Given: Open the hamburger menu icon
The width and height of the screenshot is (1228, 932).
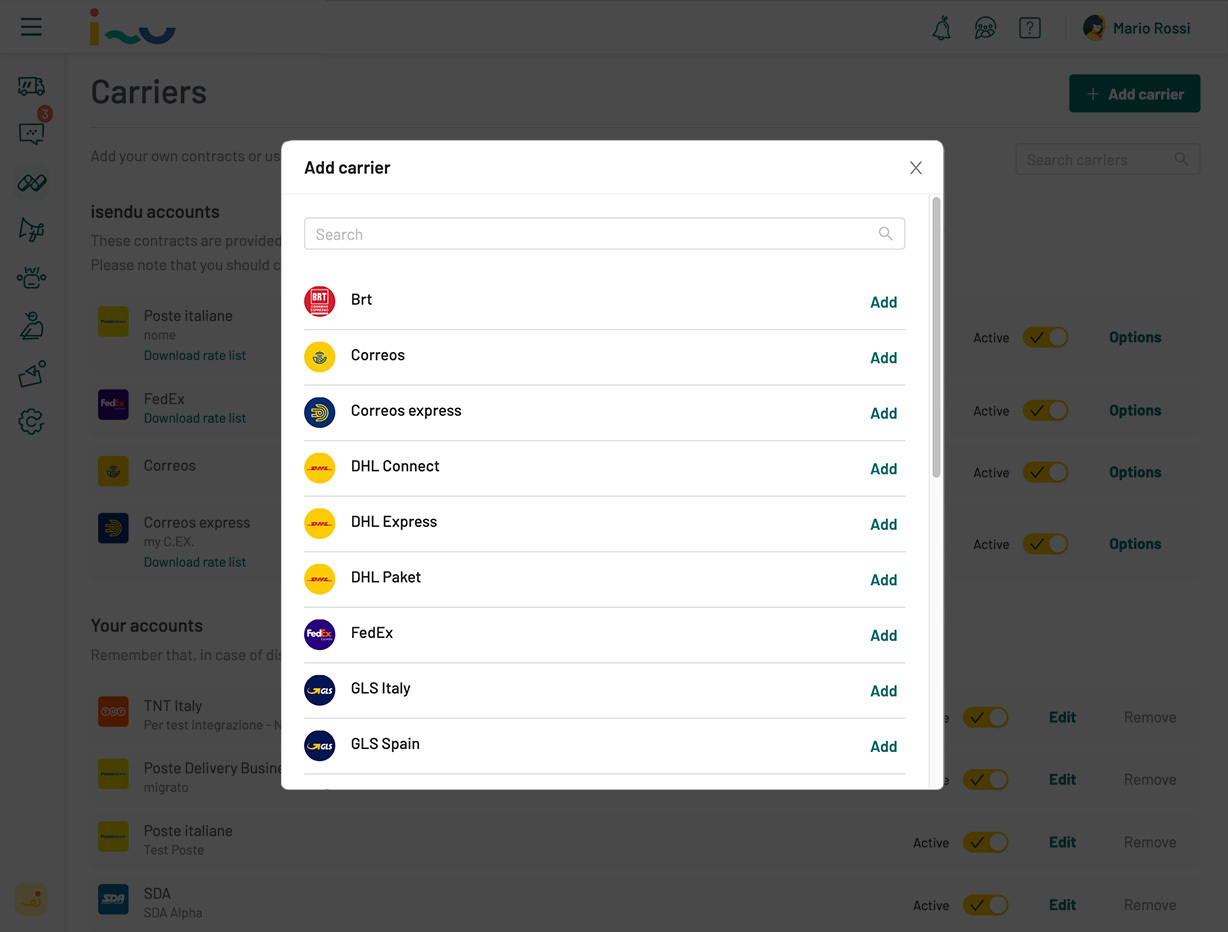Looking at the screenshot, I should click(x=32, y=27).
